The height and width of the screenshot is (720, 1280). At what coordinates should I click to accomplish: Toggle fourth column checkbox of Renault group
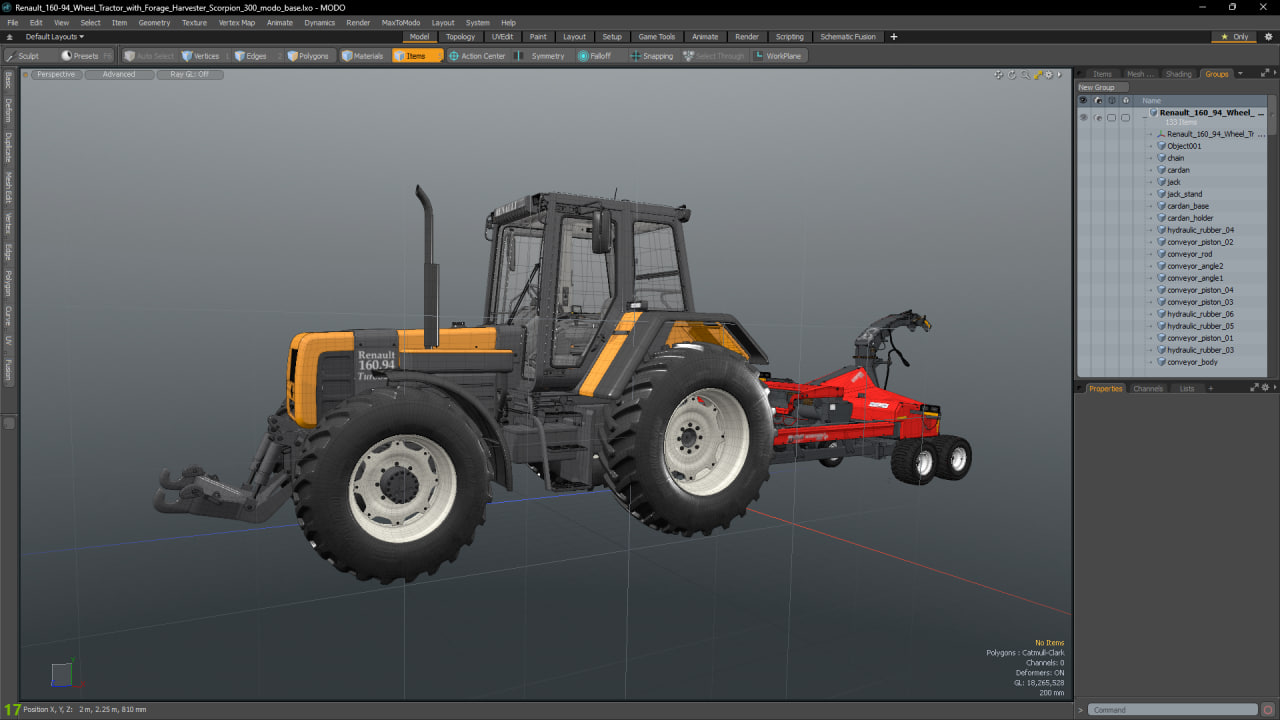click(1125, 118)
